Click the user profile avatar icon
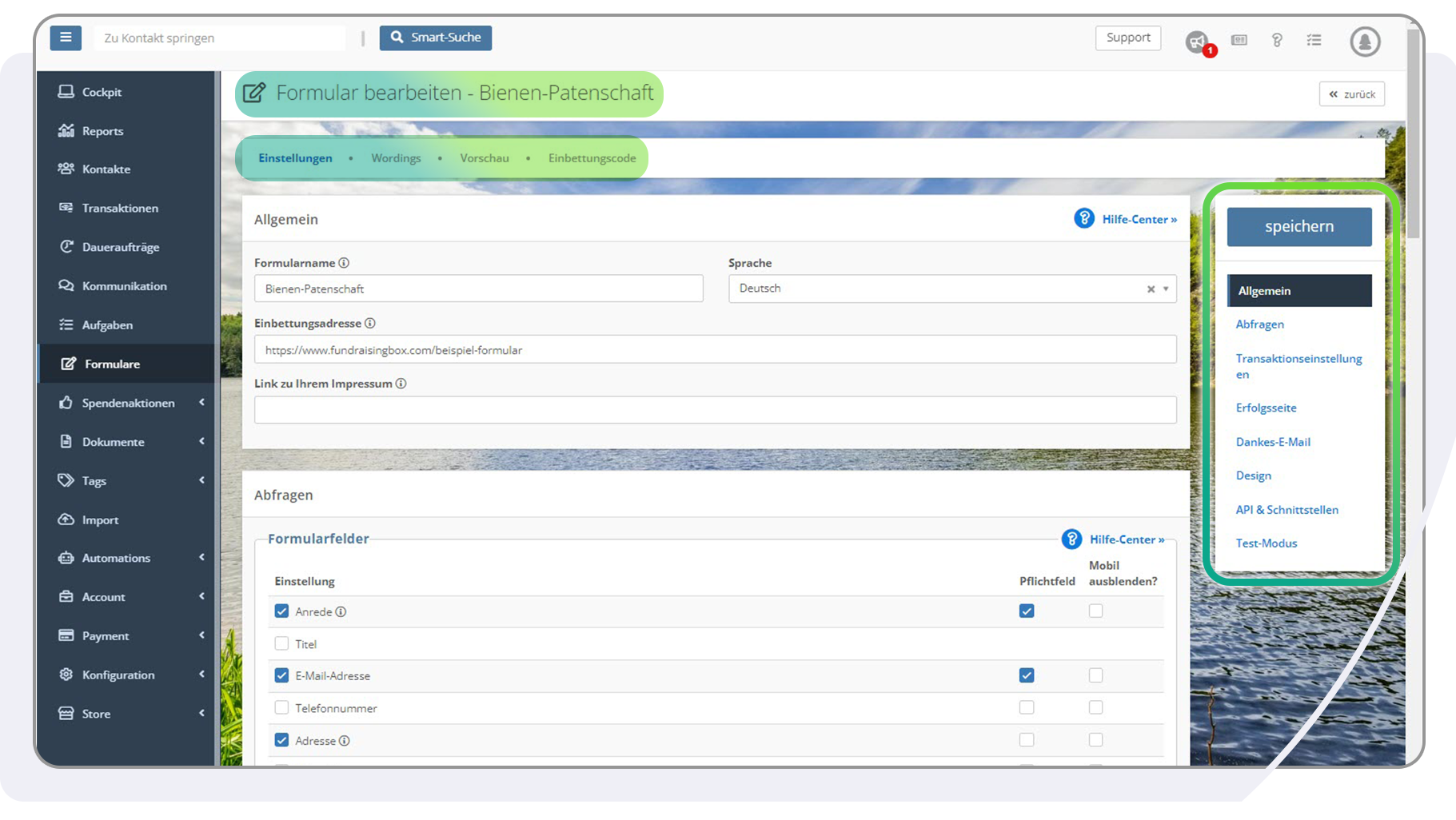 pyautogui.click(x=1365, y=42)
